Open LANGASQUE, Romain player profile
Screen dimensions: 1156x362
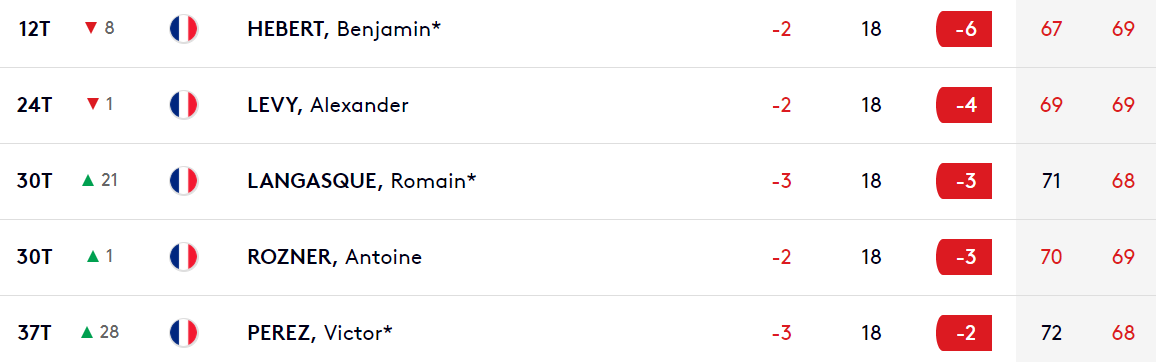362,181
